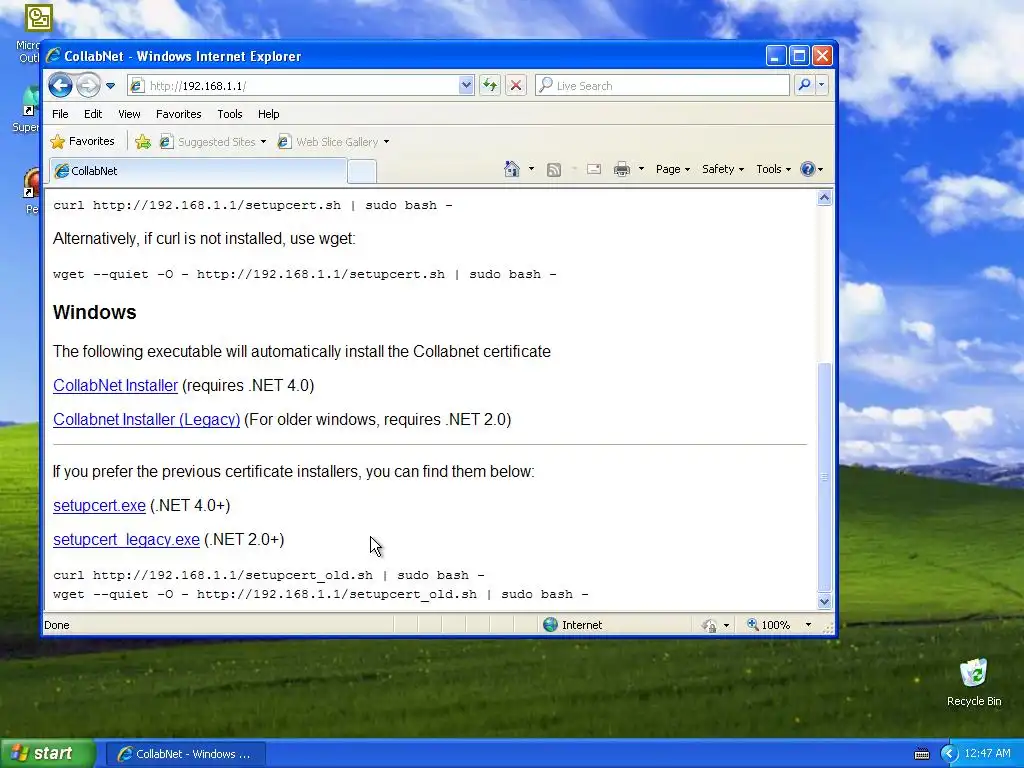This screenshot has height=768, width=1024.
Task: Click the Home page icon
Action: pyautogui.click(x=512, y=169)
